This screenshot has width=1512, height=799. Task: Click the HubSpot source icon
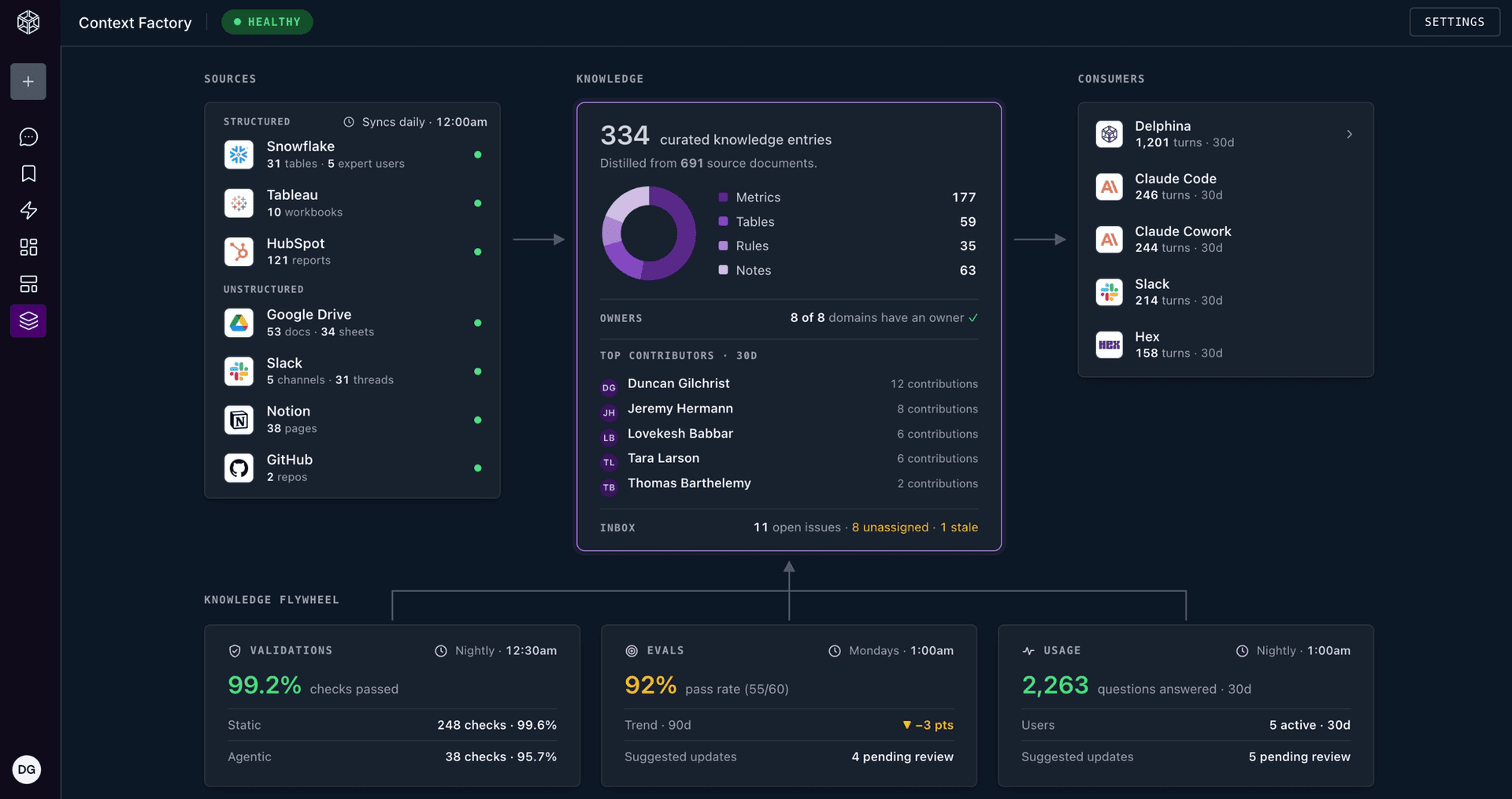[x=239, y=252]
